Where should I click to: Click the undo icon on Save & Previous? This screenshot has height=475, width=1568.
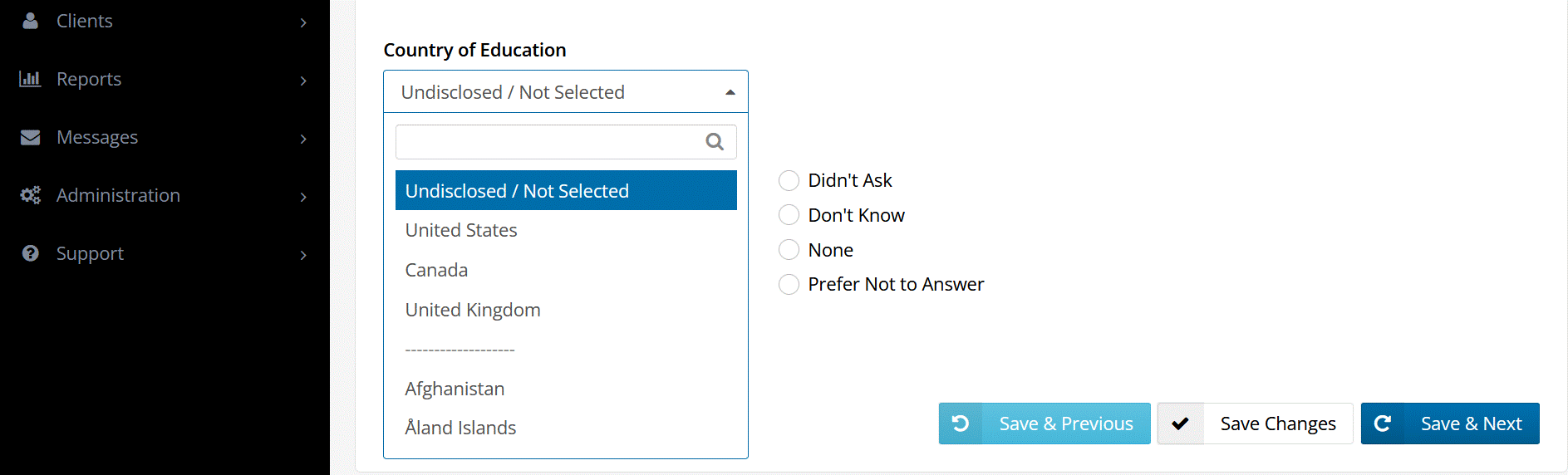click(961, 424)
